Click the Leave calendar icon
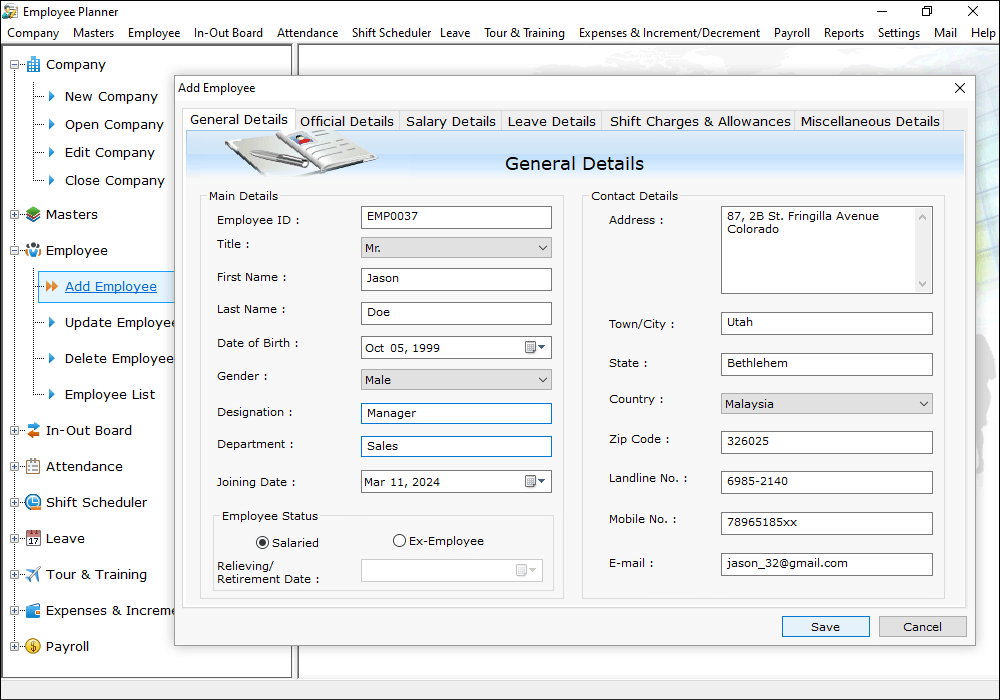This screenshot has height=700, width=1000. pyautogui.click(x=33, y=539)
